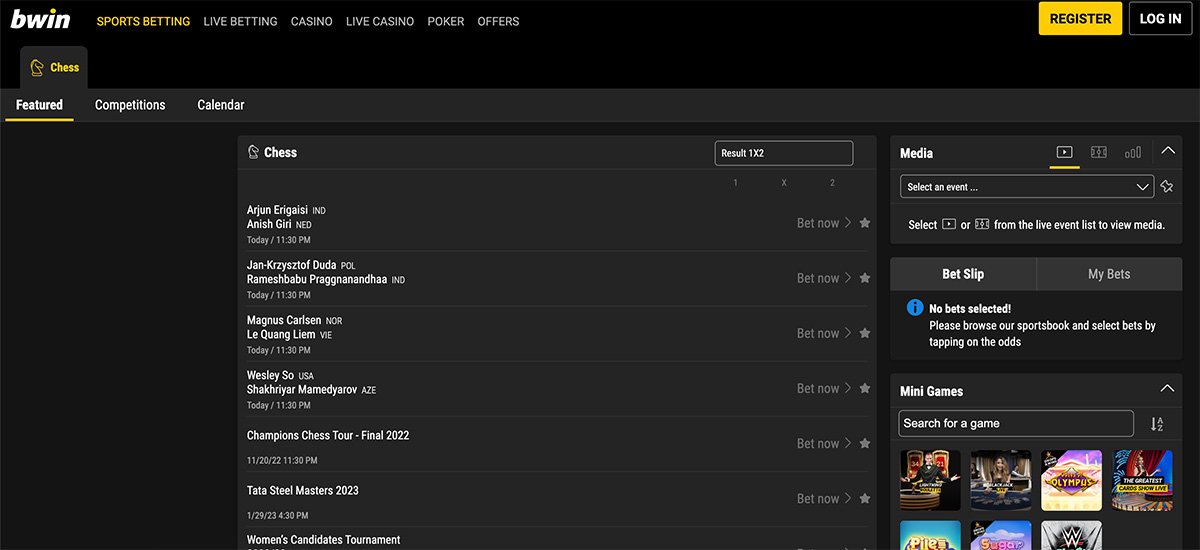Favorite the Duda vs Praggnanandhaa match
The image size is (1200, 550).
point(865,278)
